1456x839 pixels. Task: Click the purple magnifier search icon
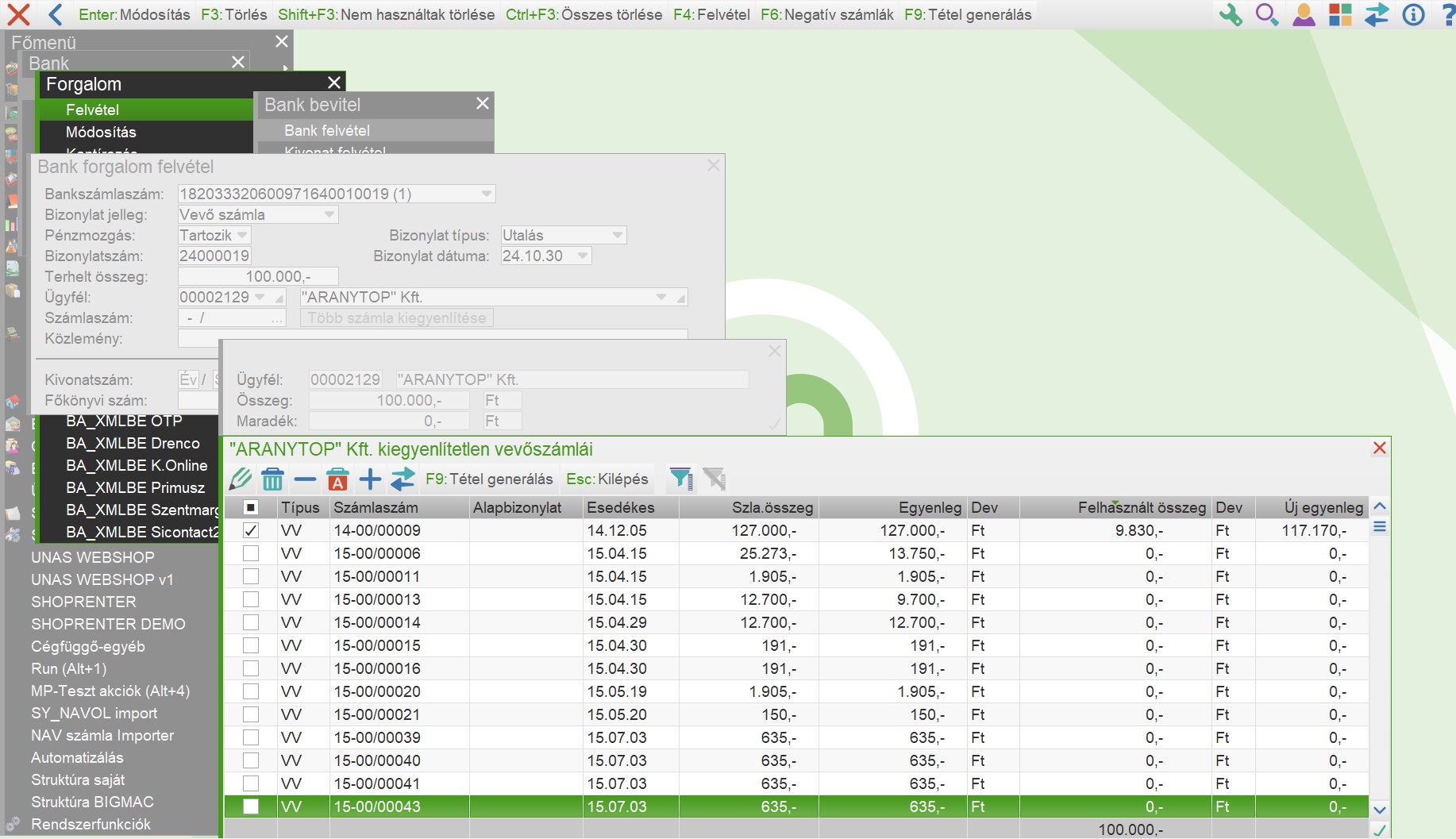(1266, 15)
